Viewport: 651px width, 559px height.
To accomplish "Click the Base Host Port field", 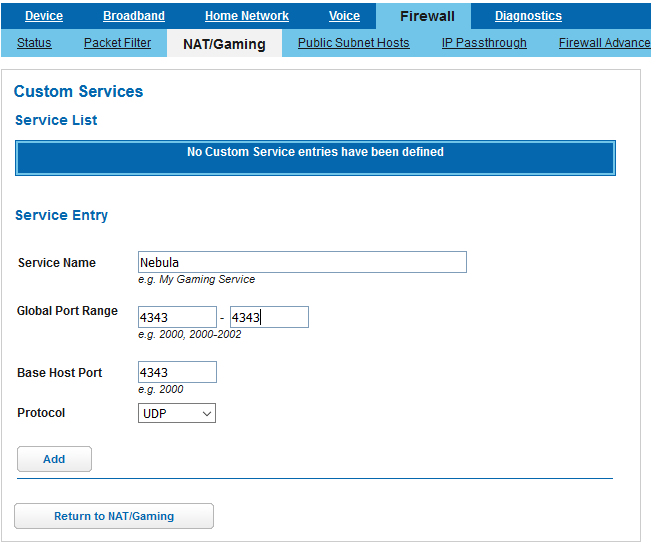I will (177, 372).
